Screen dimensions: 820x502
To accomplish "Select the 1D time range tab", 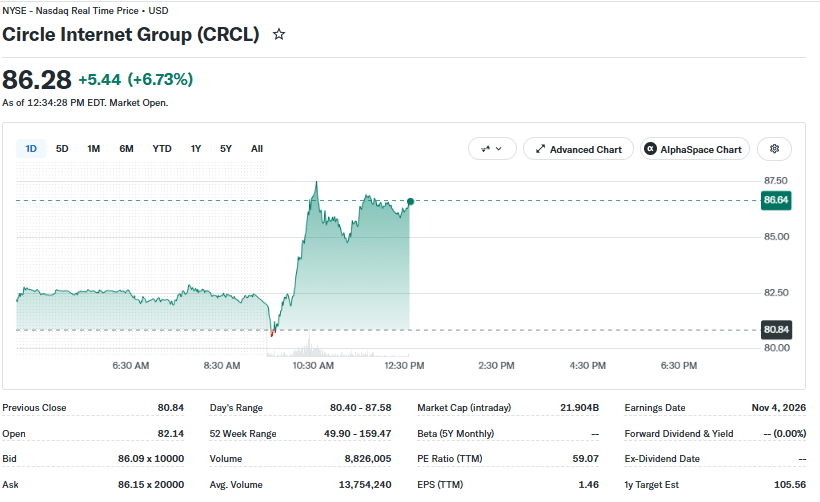I will point(31,149).
